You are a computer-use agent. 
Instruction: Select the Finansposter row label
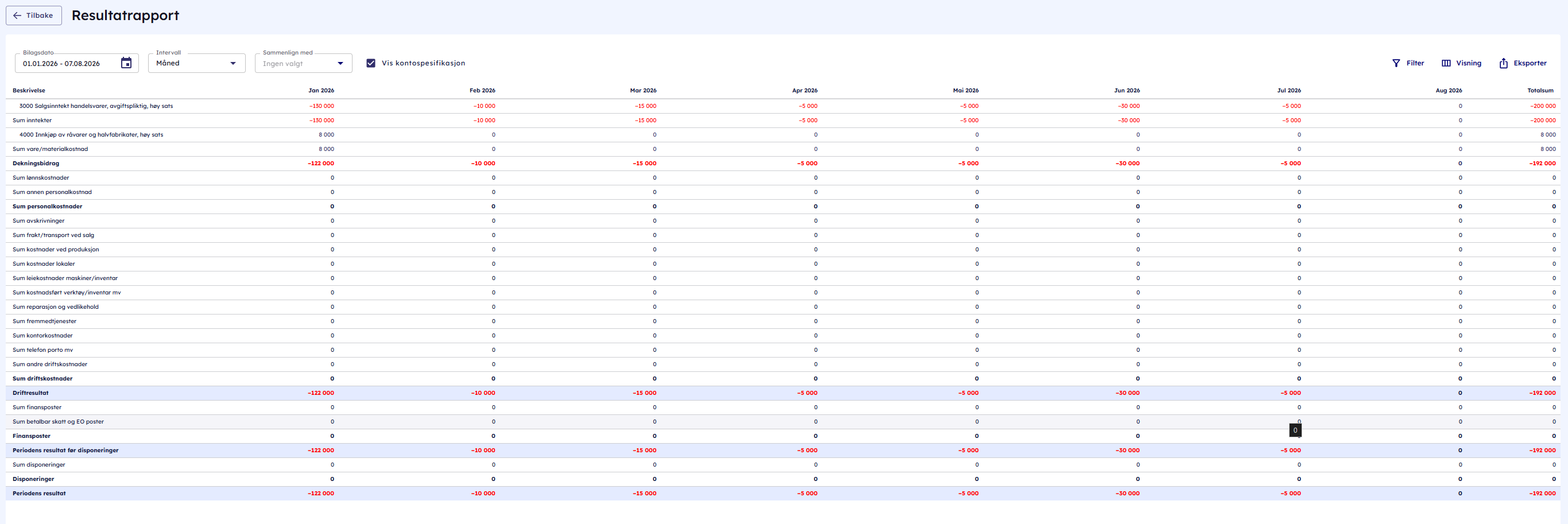[32, 436]
